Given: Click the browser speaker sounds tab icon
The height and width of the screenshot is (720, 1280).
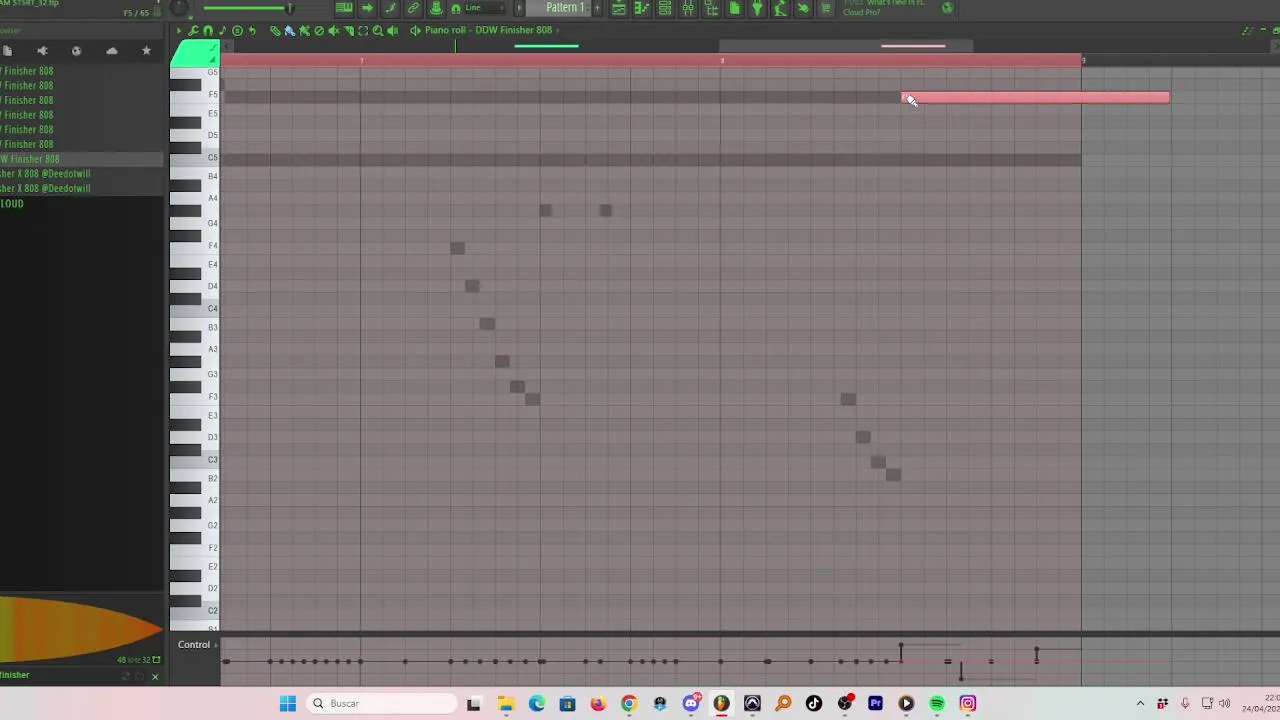Looking at the screenshot, I should coord(42,51).
